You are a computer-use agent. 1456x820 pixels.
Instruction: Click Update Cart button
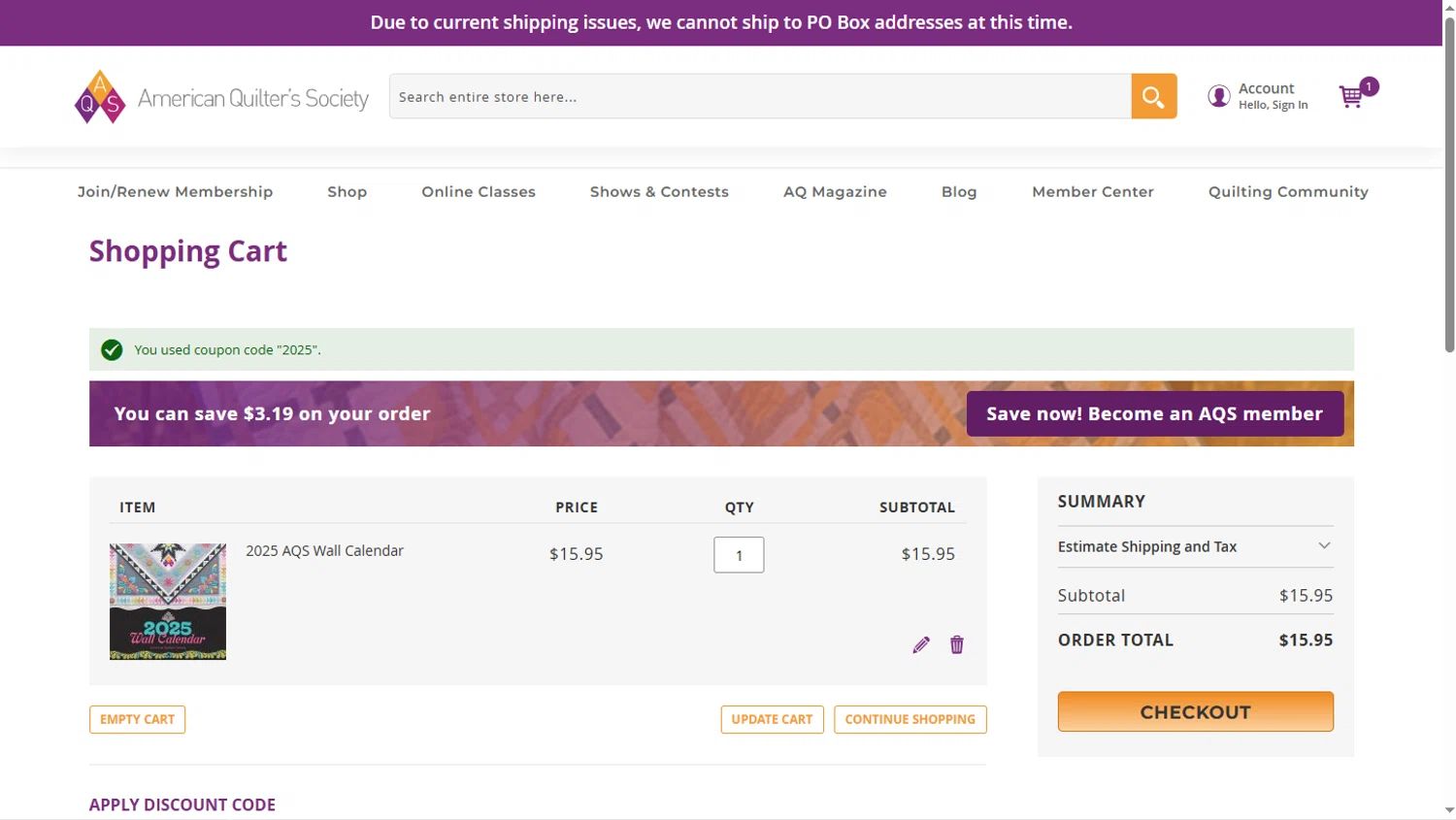tap(772, 719)
